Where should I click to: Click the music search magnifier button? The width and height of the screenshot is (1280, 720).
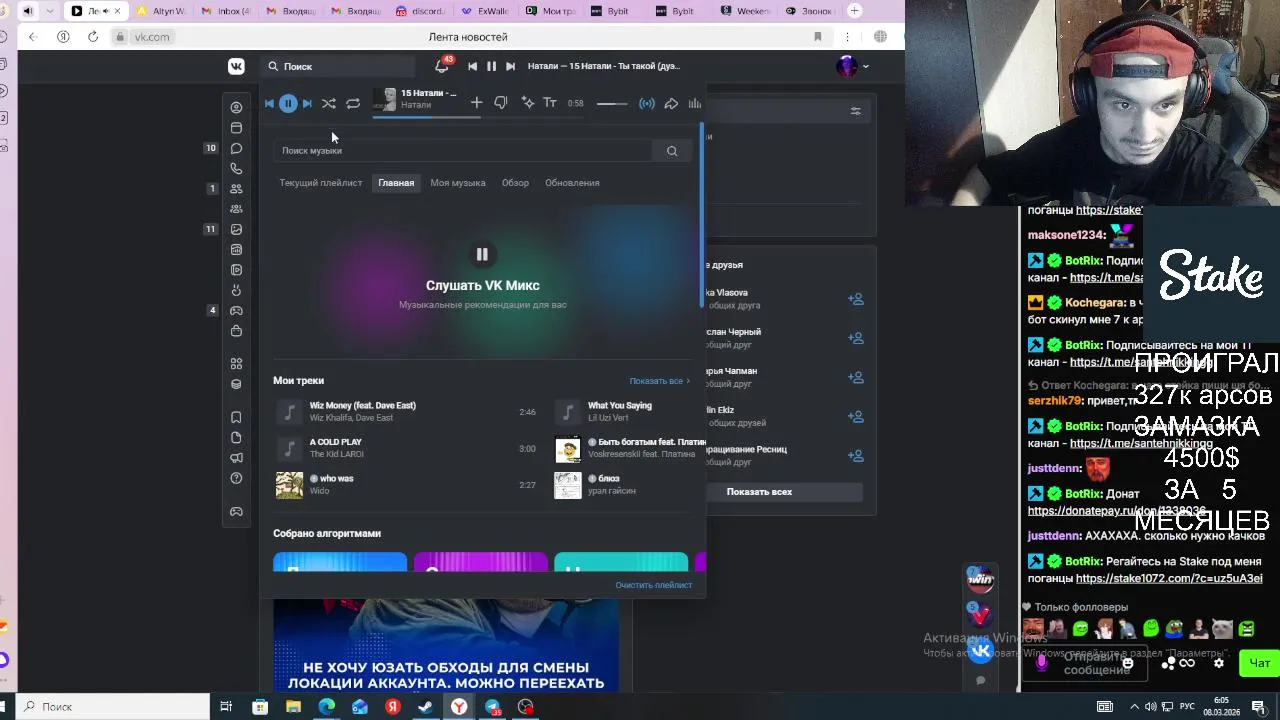point(672,151)
